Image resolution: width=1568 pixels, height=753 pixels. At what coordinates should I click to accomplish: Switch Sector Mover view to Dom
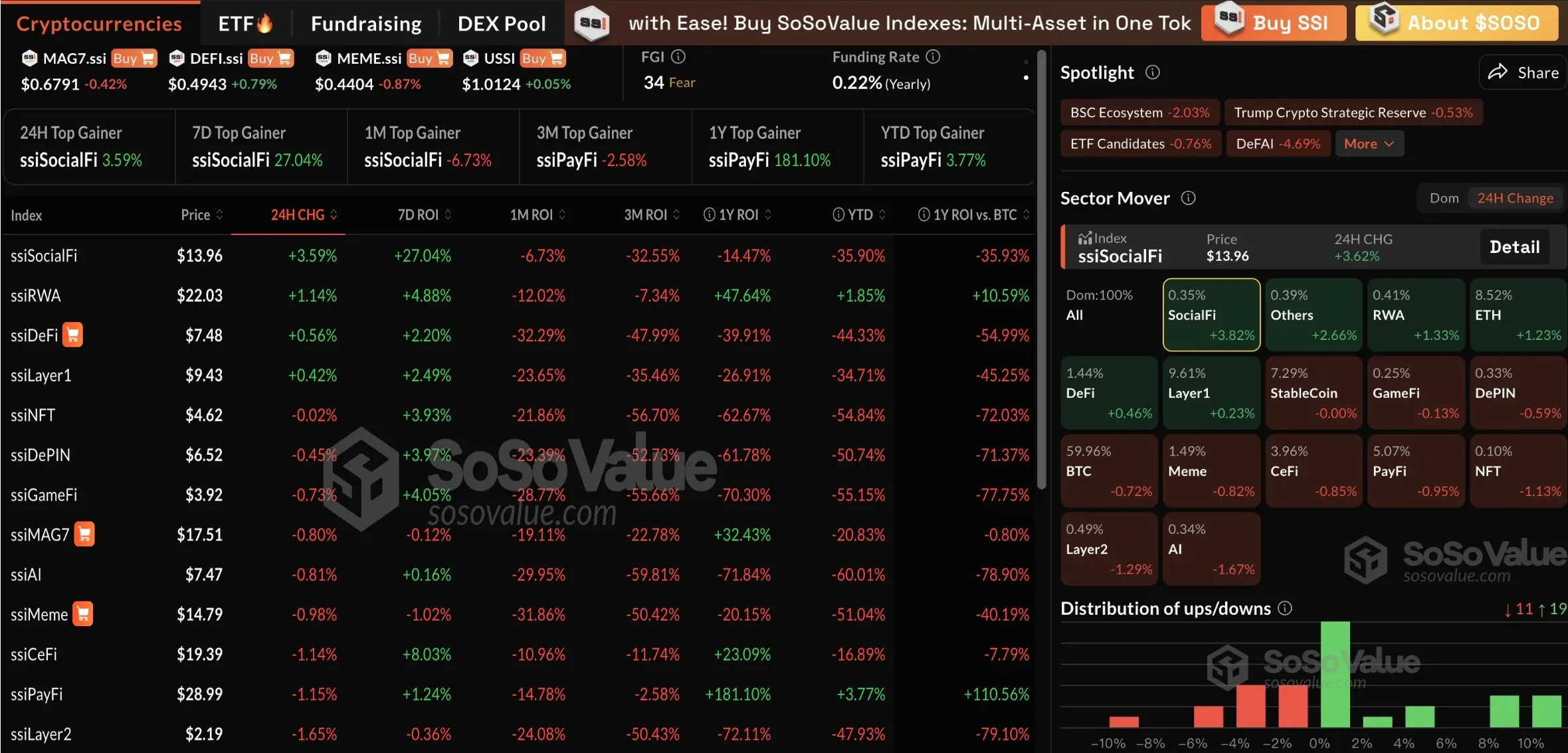click(1444, 198)
